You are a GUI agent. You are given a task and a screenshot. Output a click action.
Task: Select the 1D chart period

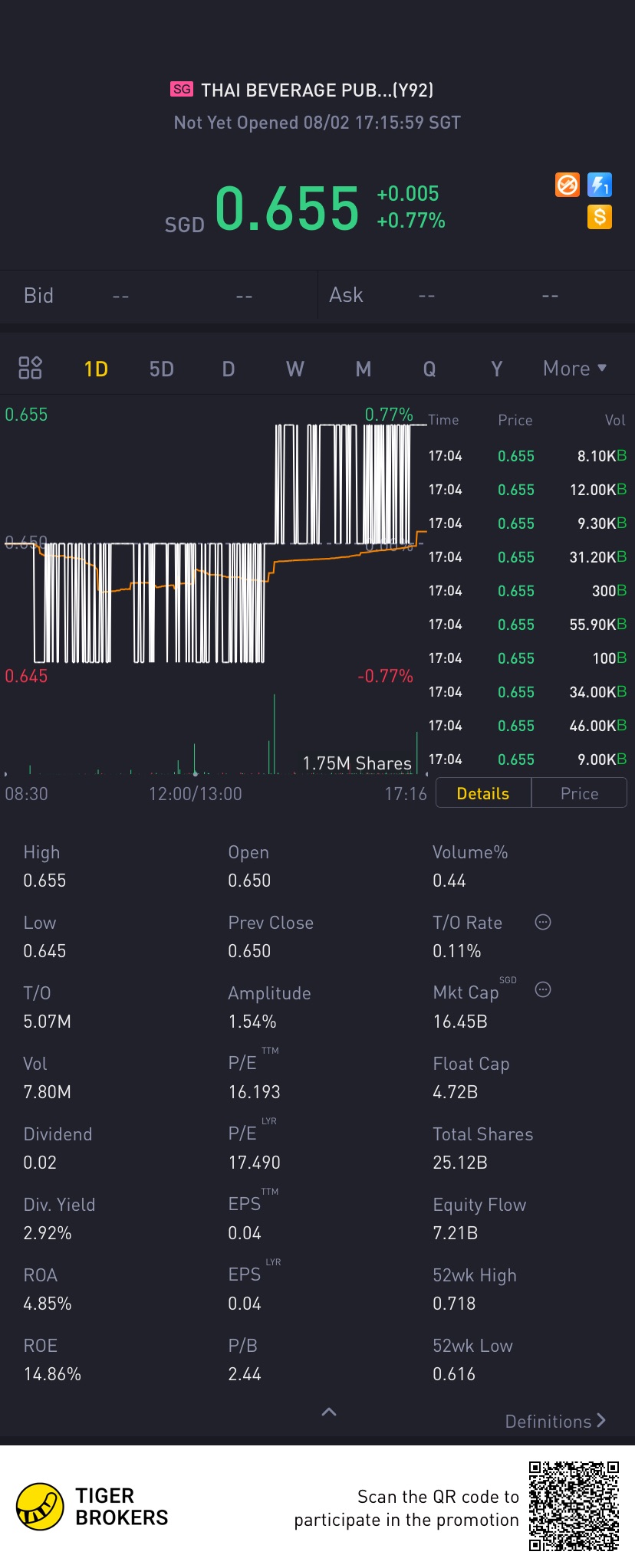pyautogui.click(x=96, y=369)
